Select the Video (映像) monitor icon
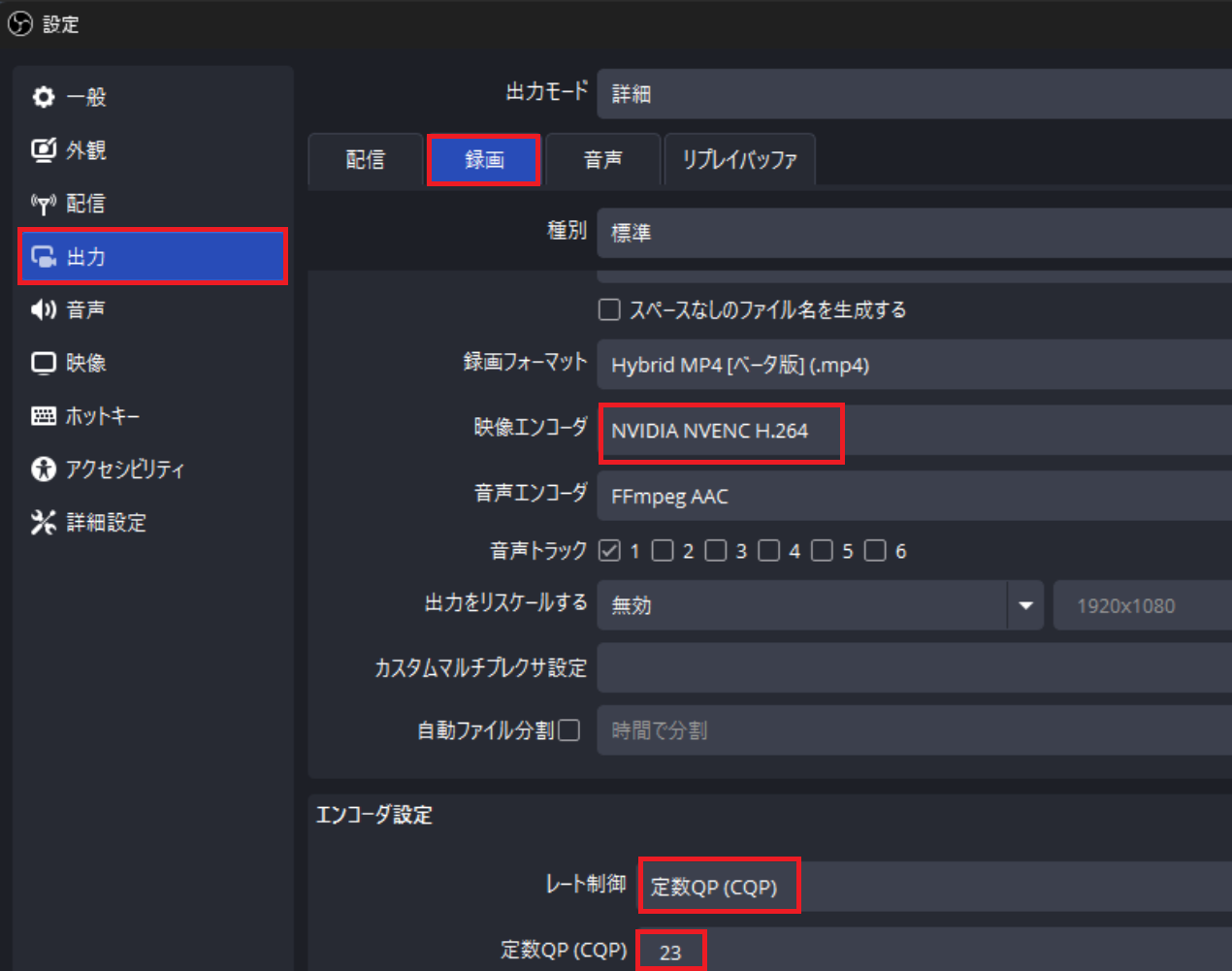This screenshot has width=1232, height=971. 44,363
